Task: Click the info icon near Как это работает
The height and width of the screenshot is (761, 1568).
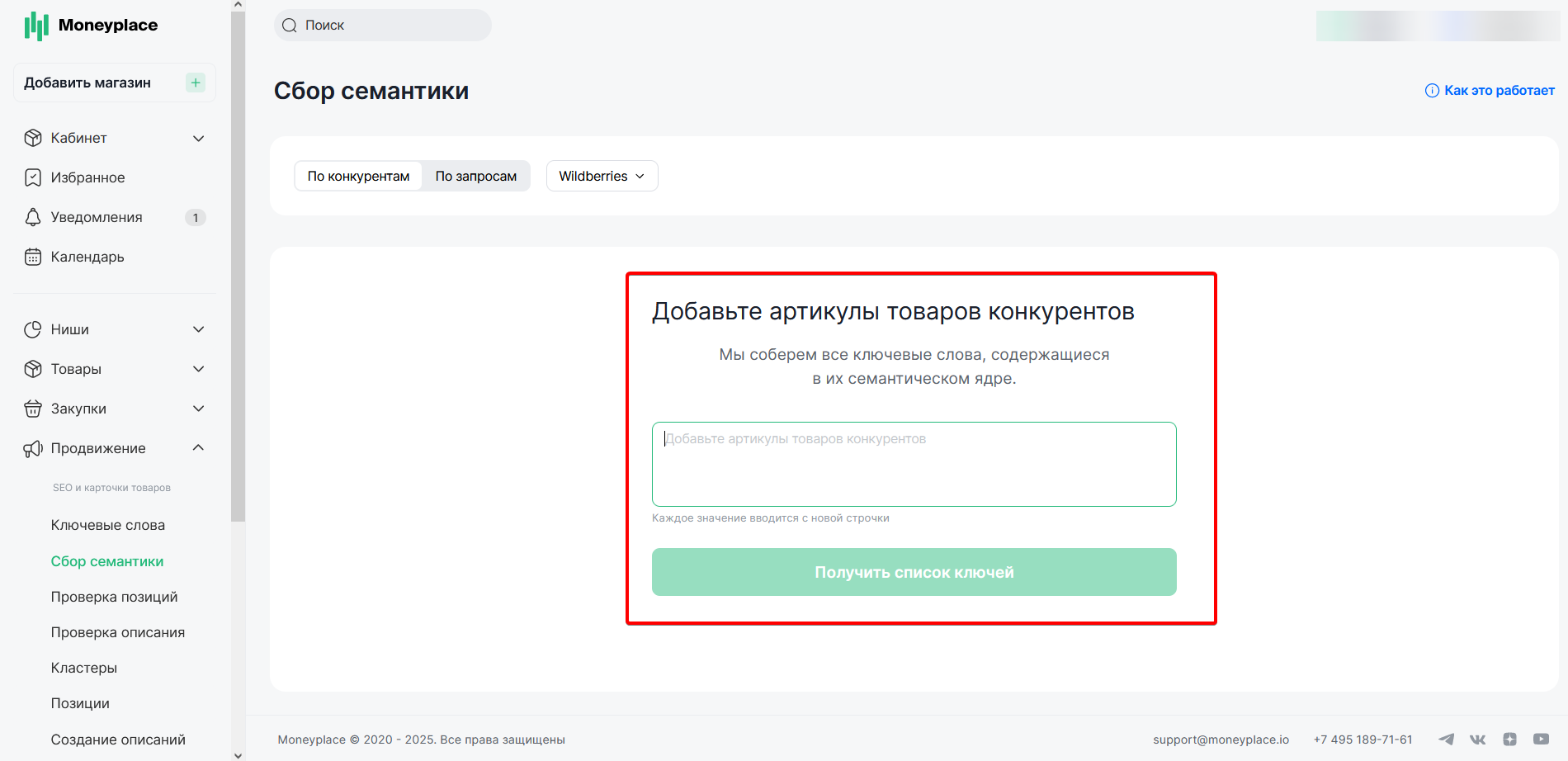Action: coord(1432,91)
